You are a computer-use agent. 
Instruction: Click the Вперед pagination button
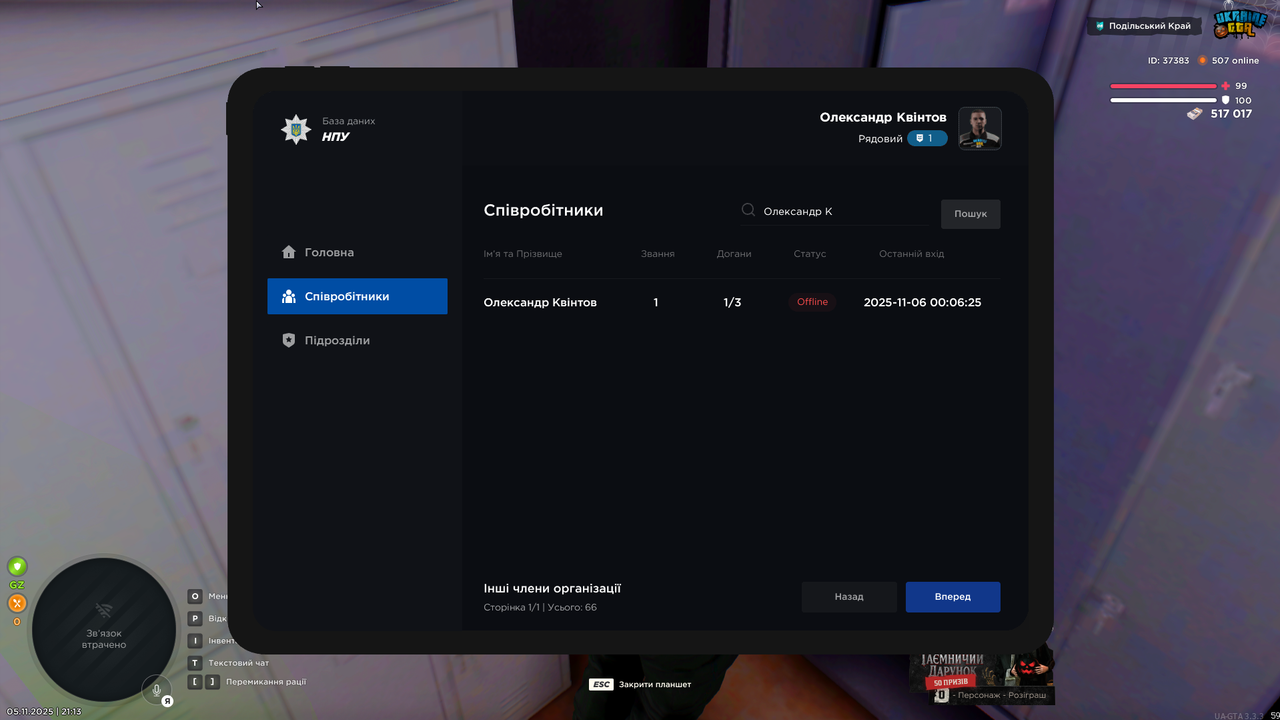click(953, 597)
